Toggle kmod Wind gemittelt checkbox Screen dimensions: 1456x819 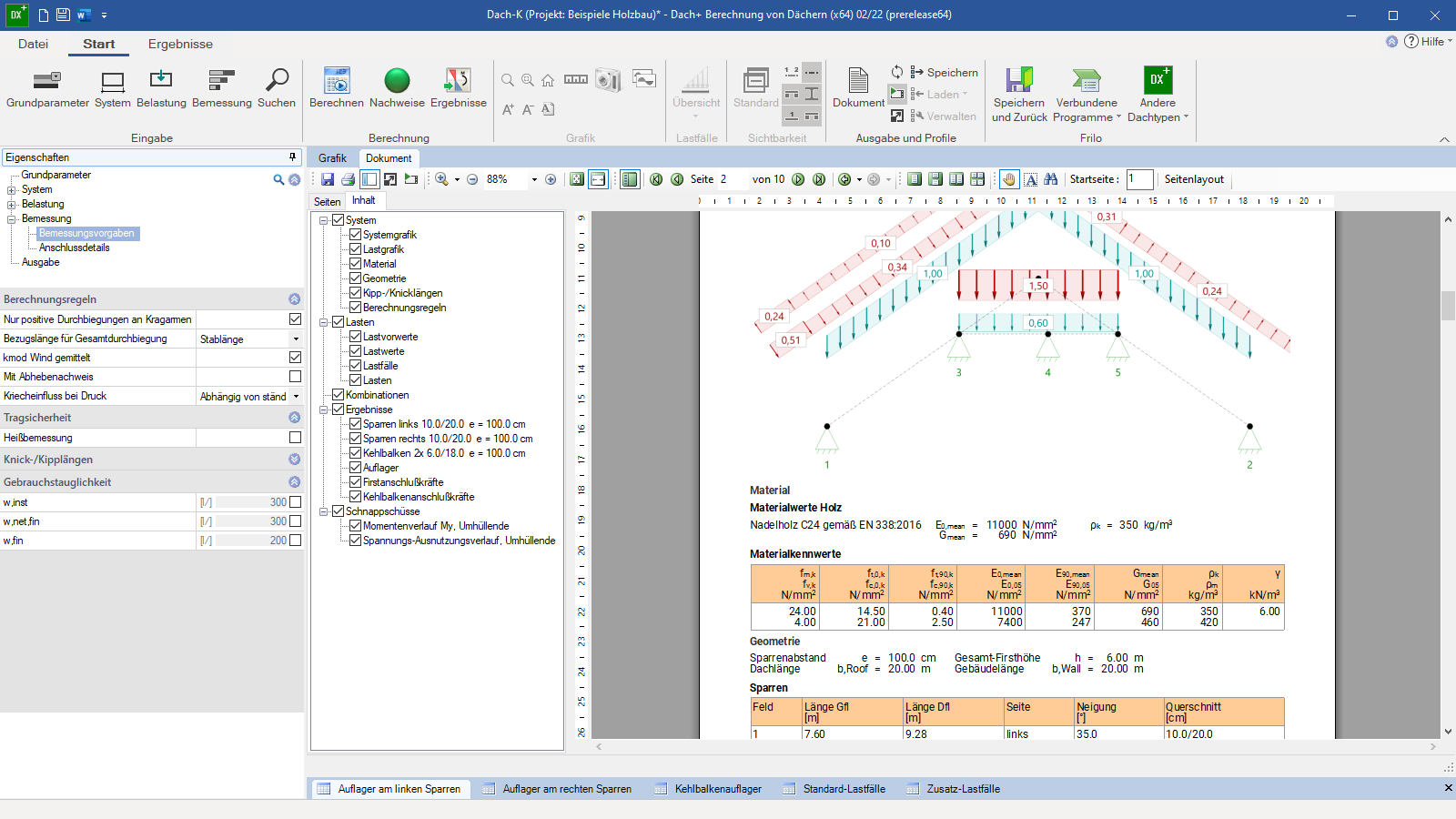[x=295, y=358]
